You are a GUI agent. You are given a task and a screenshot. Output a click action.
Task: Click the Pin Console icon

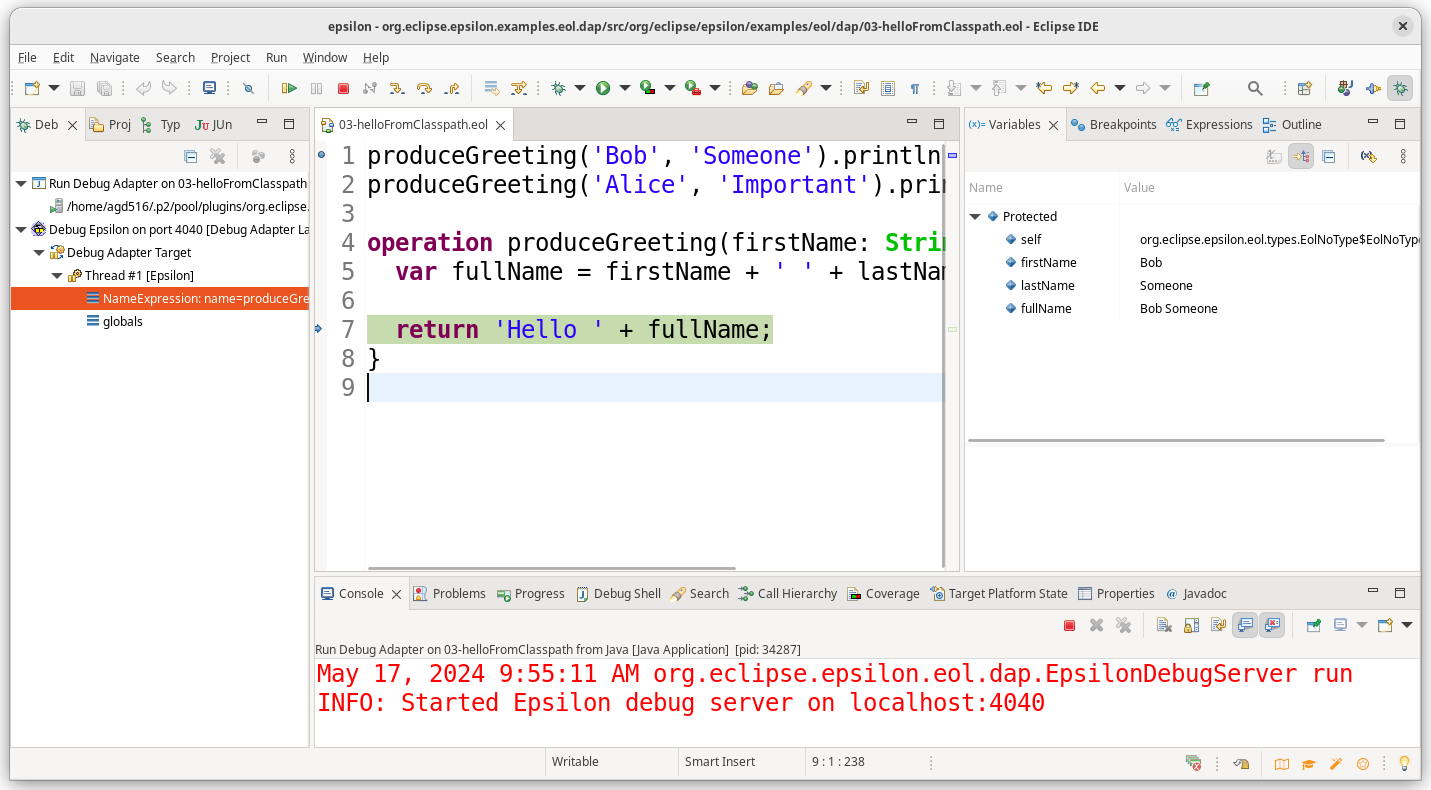pos(1313,625)
